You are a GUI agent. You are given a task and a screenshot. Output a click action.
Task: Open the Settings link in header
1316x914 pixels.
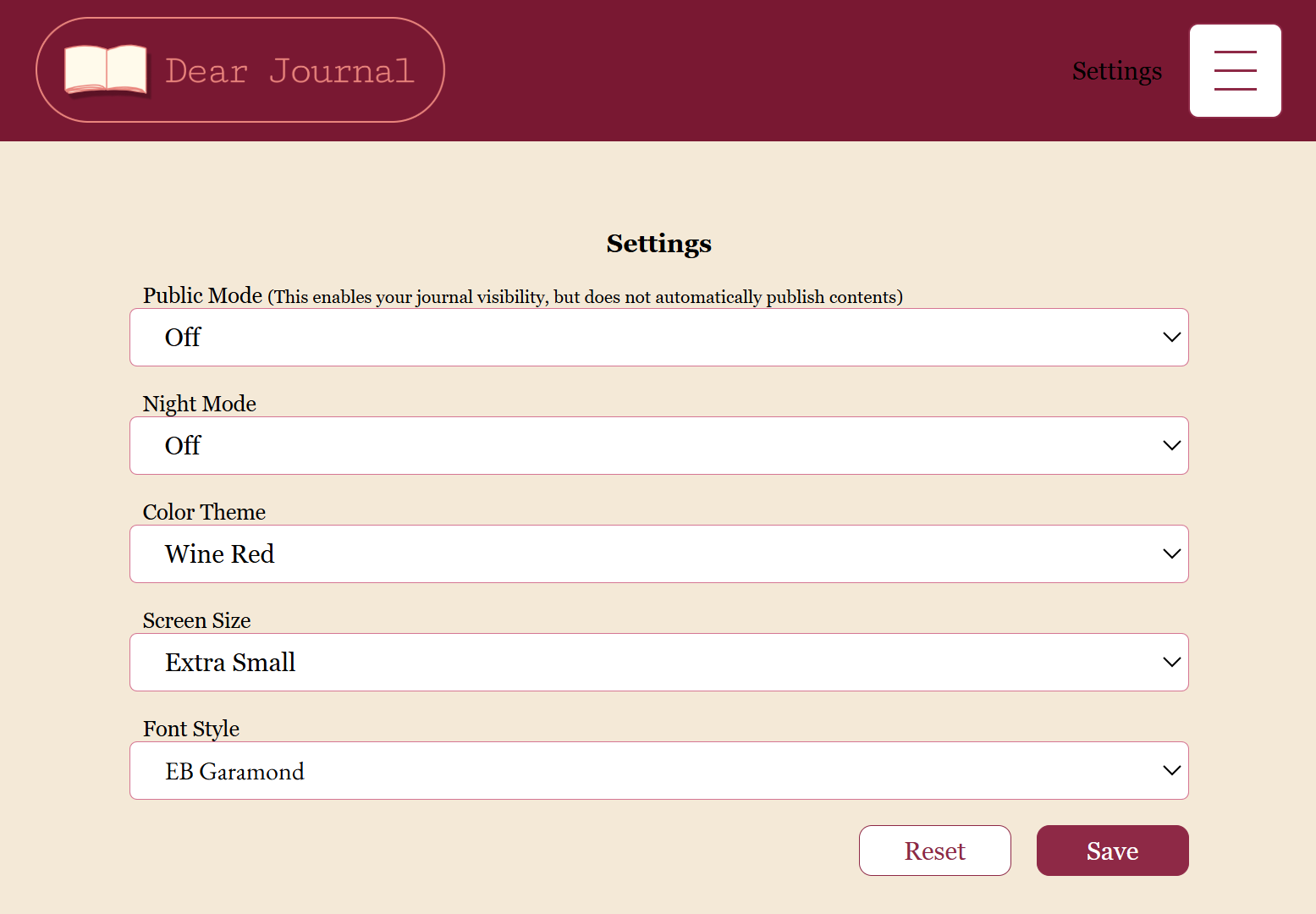coord(1117,71)
